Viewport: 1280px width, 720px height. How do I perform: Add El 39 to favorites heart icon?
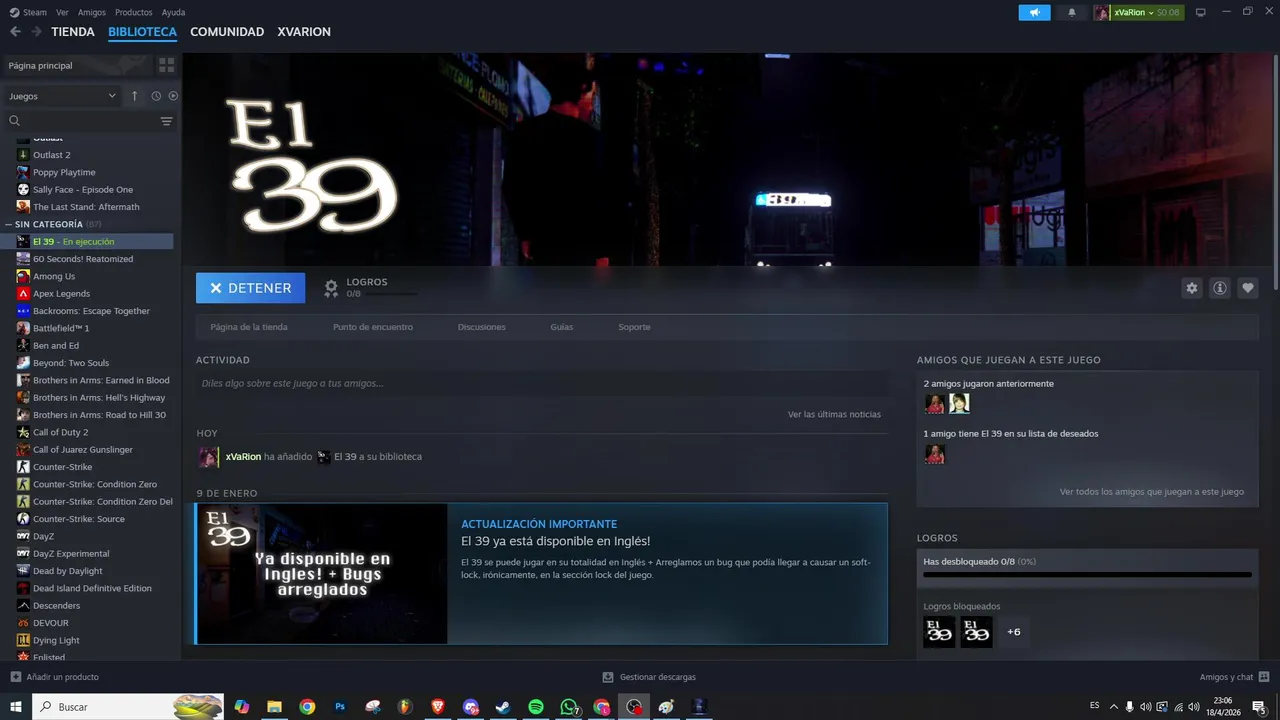click(1247, 288)
